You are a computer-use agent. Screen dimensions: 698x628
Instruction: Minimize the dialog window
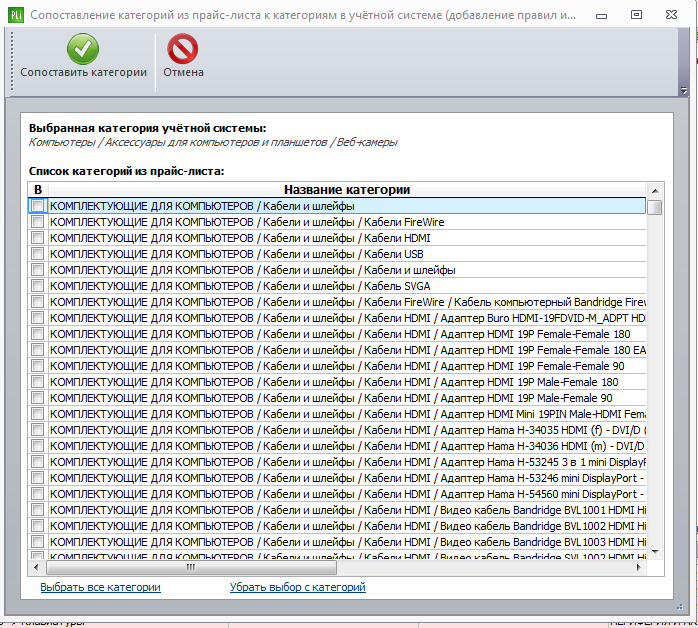tap(601, 16)
